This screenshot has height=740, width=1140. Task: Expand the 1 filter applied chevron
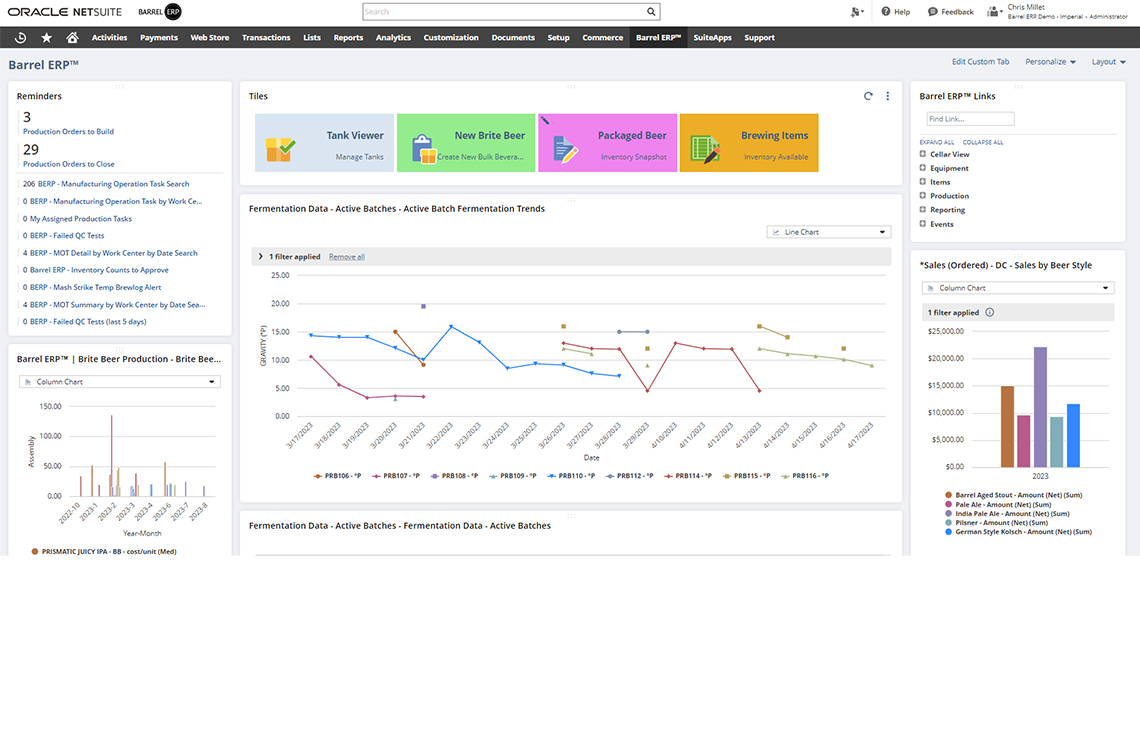click(x=261, y=257)
